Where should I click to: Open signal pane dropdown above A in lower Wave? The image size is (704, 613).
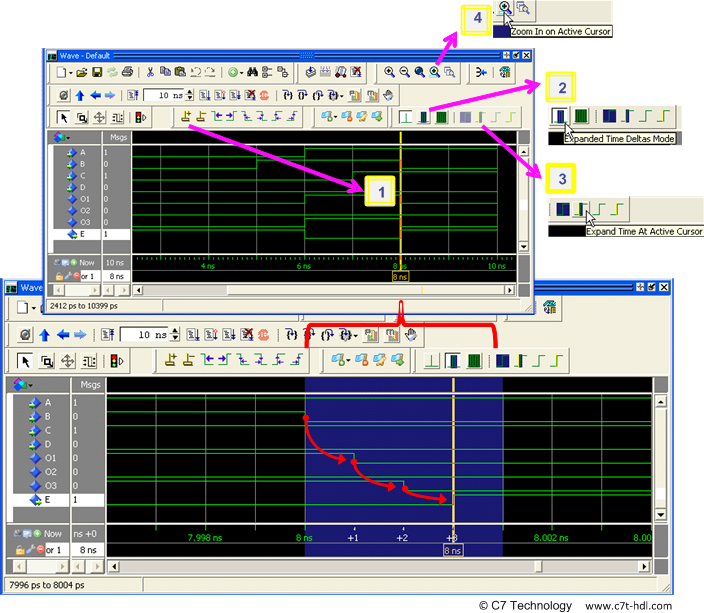click(x=23, y=384)
